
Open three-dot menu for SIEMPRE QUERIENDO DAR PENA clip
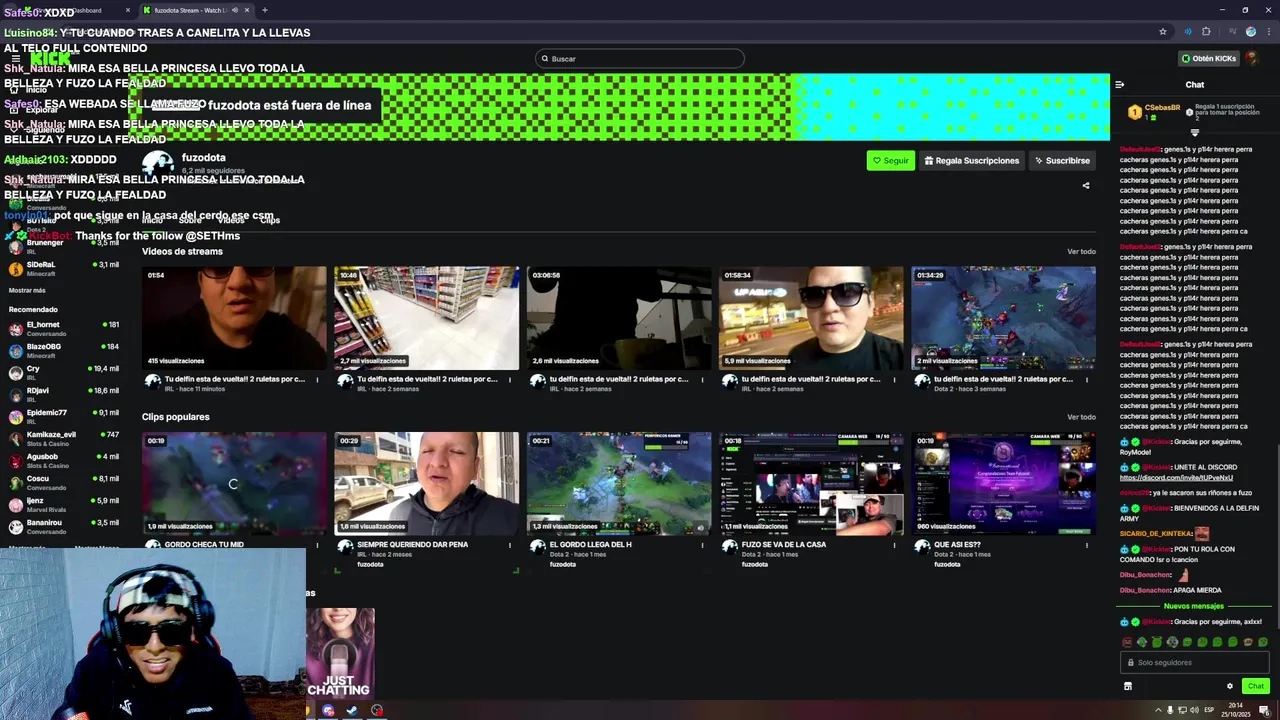tap(510, 545)
